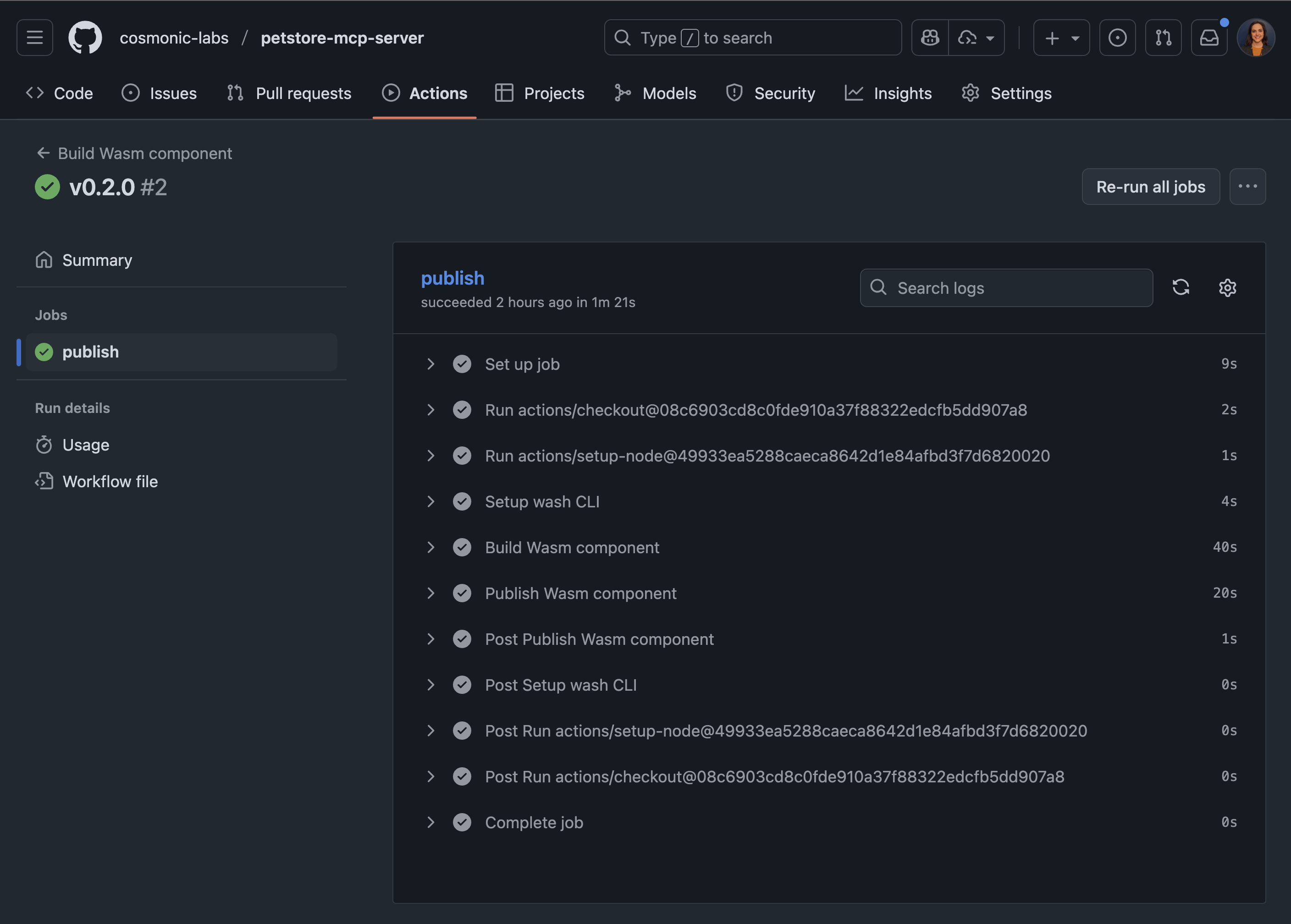Click the user profile avatar
Screen dimensions: 1291x924
[x=1256, y=38]
